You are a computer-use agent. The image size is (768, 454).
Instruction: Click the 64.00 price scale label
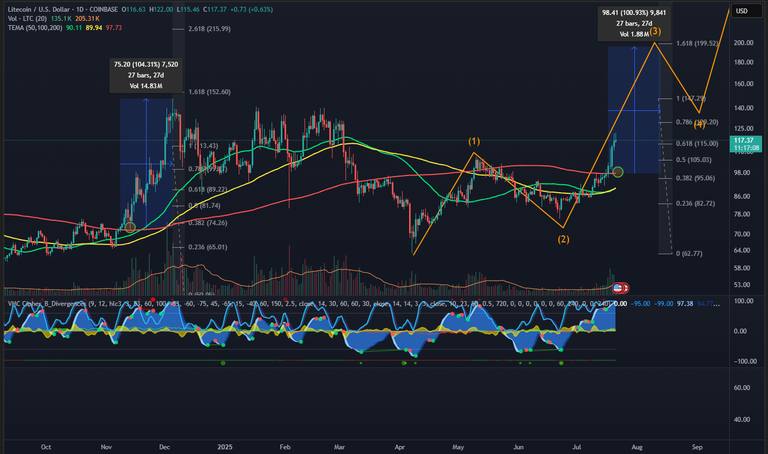742,250
